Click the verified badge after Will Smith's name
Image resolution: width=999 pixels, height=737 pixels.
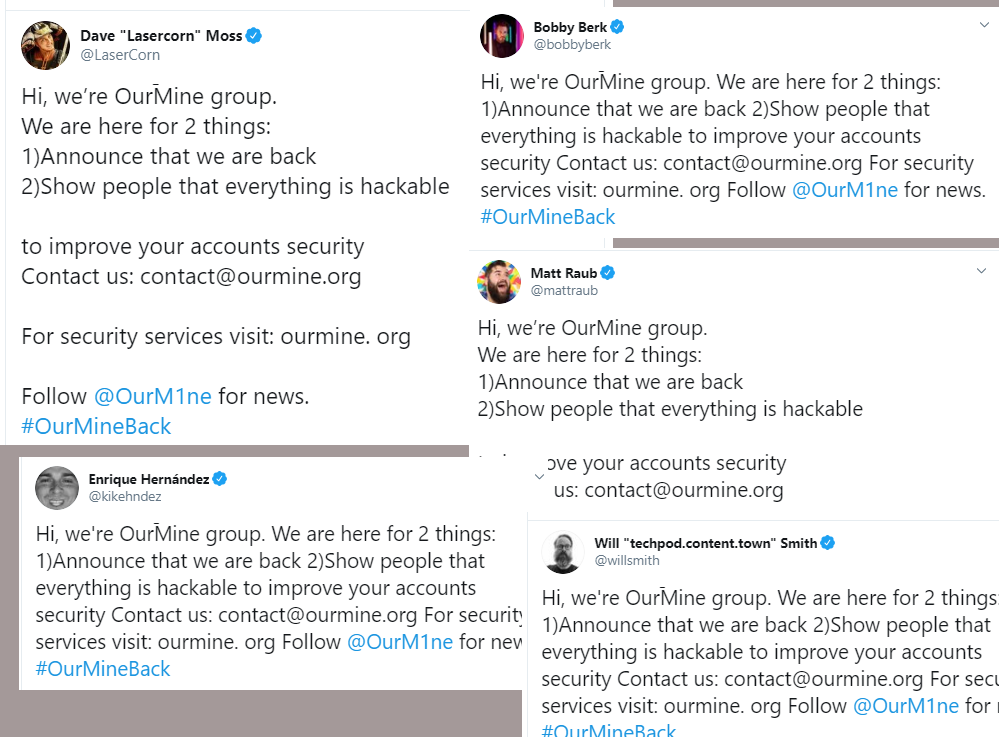coord(827,543)
